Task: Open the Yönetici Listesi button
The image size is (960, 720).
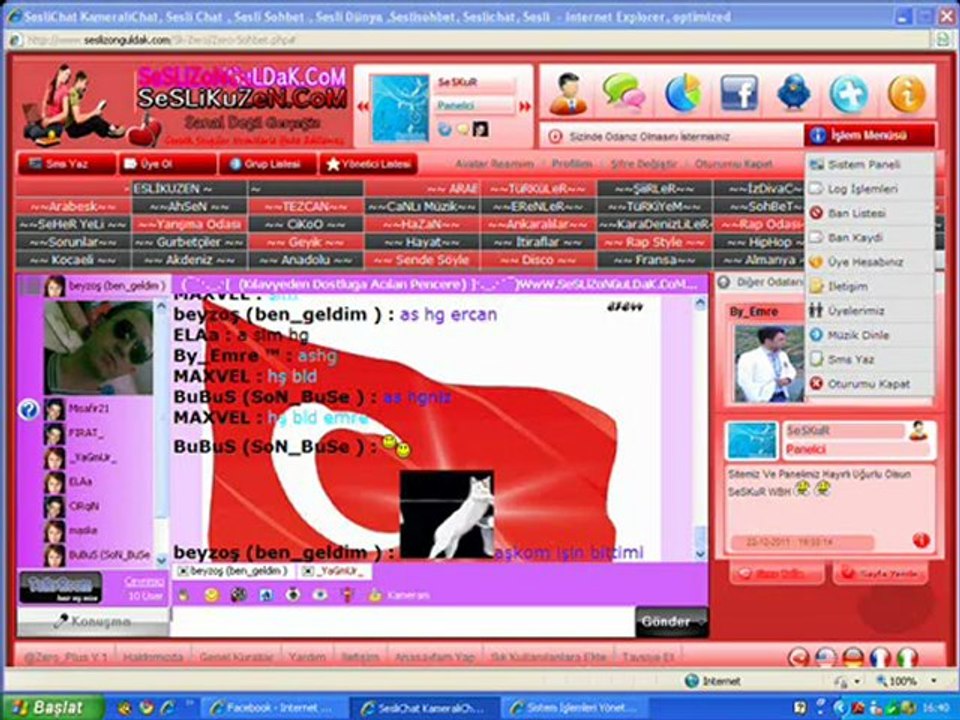Action: point(369,164)
